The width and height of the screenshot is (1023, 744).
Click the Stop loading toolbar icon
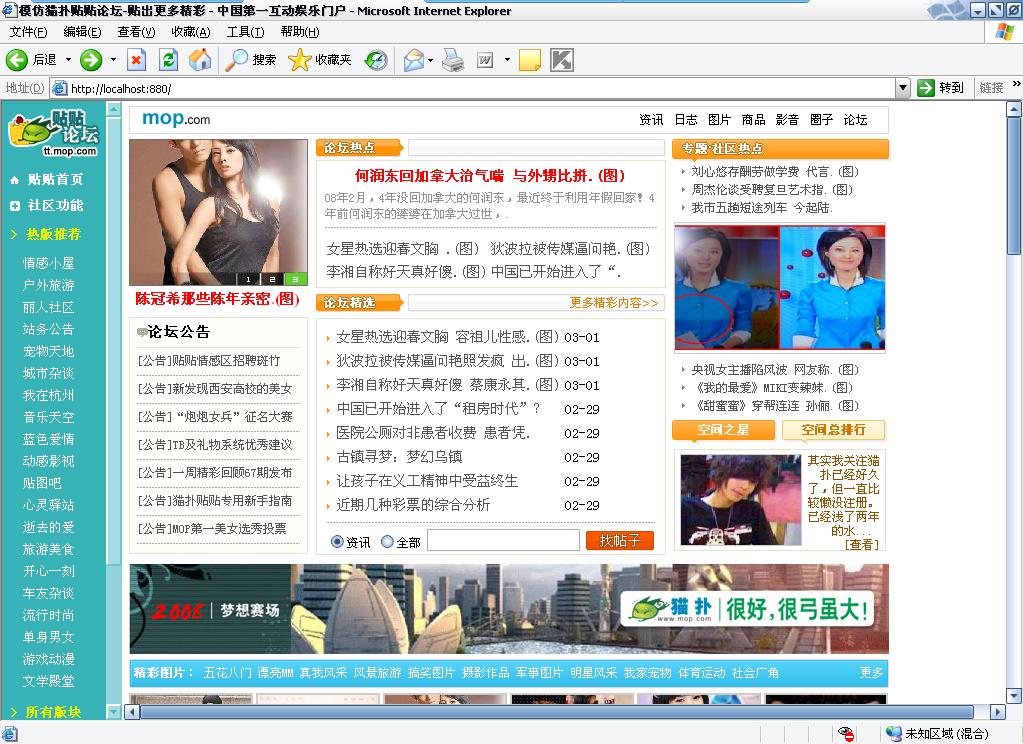(137, 60)
